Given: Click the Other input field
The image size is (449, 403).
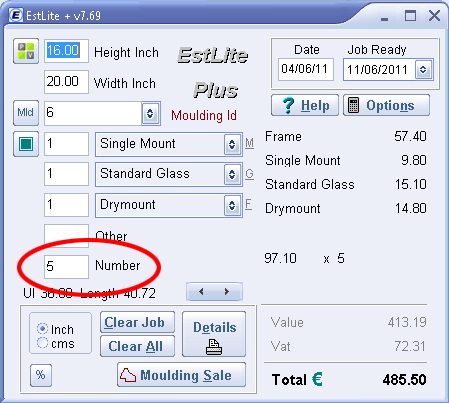Looking at the screenshot, I should click(66, 235).
